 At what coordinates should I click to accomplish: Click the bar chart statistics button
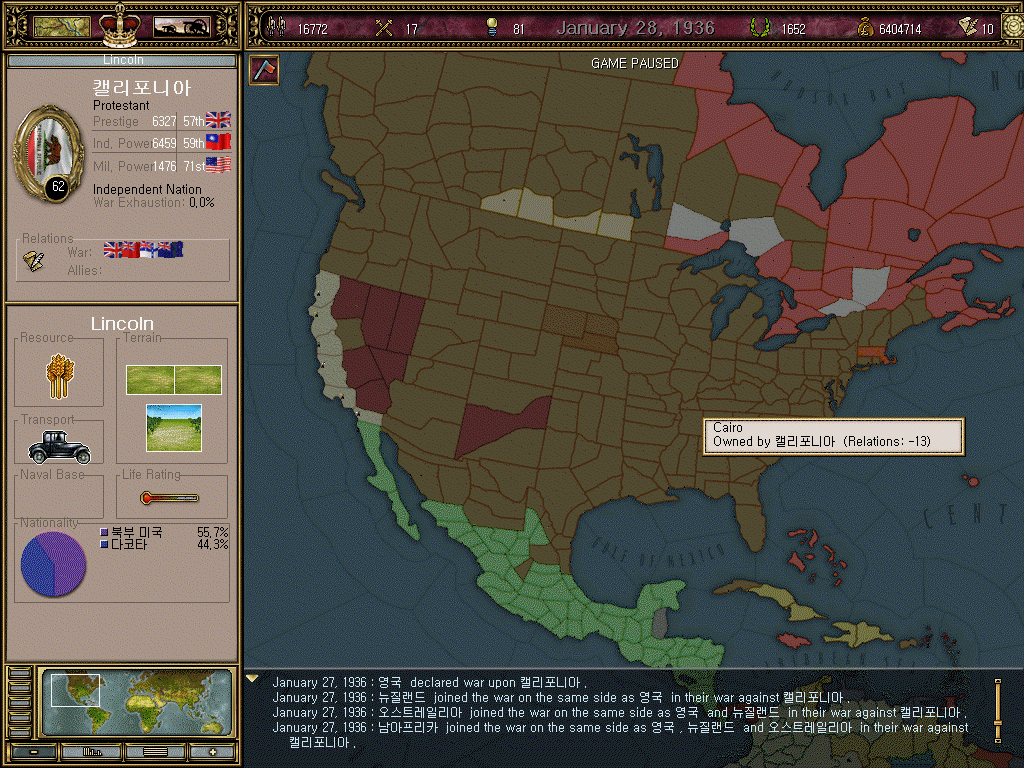[x=91, y=752]
